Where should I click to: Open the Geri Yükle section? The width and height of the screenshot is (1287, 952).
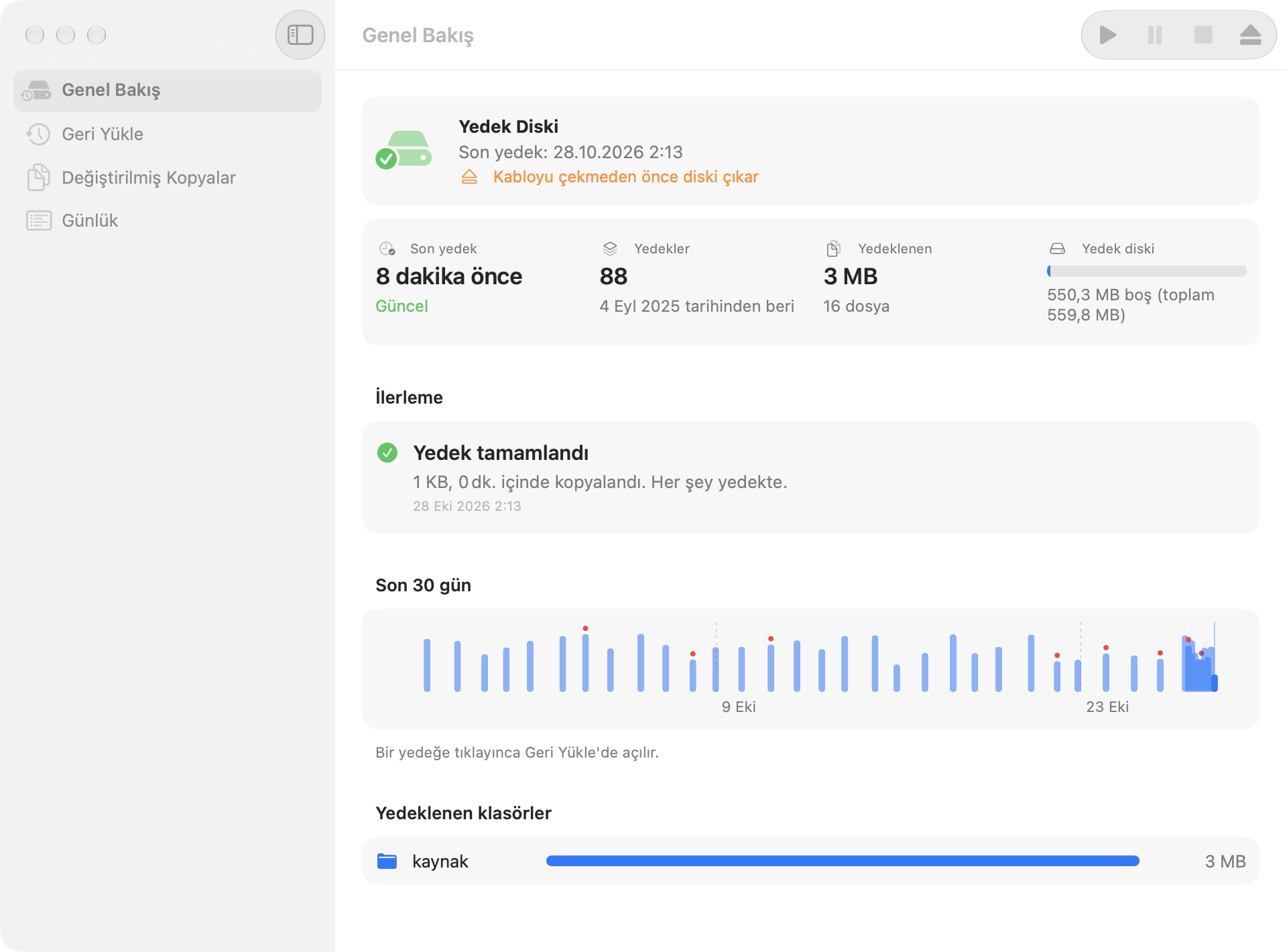[168, 134]
